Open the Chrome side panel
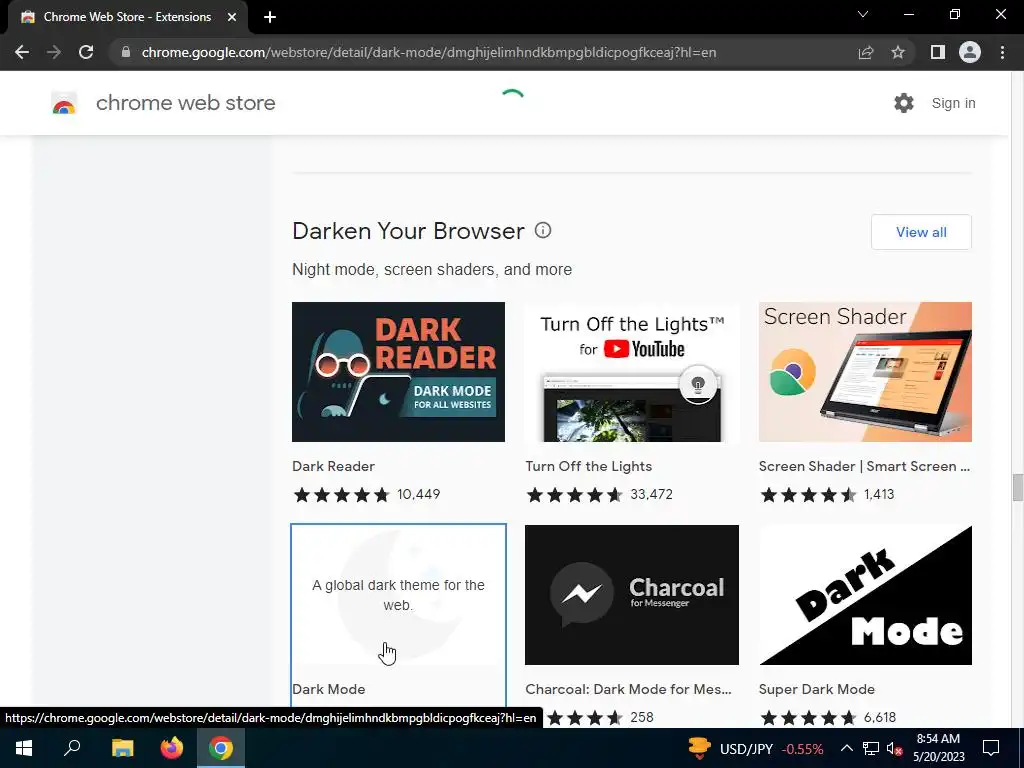The width and height of the screenshot is (1024, 768). pyautogui.click(x=938, y=52)
